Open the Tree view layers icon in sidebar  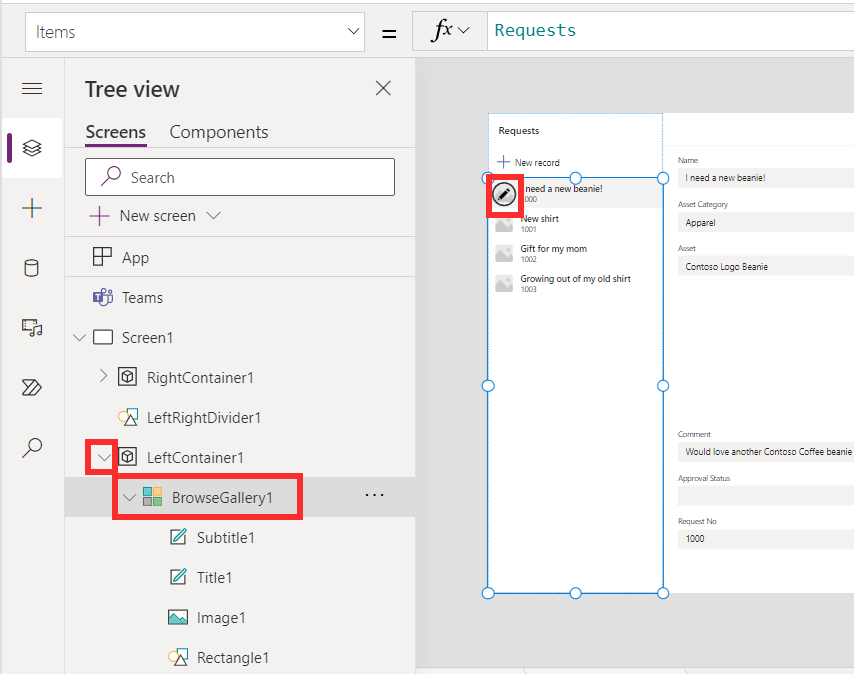pos(32,148)
